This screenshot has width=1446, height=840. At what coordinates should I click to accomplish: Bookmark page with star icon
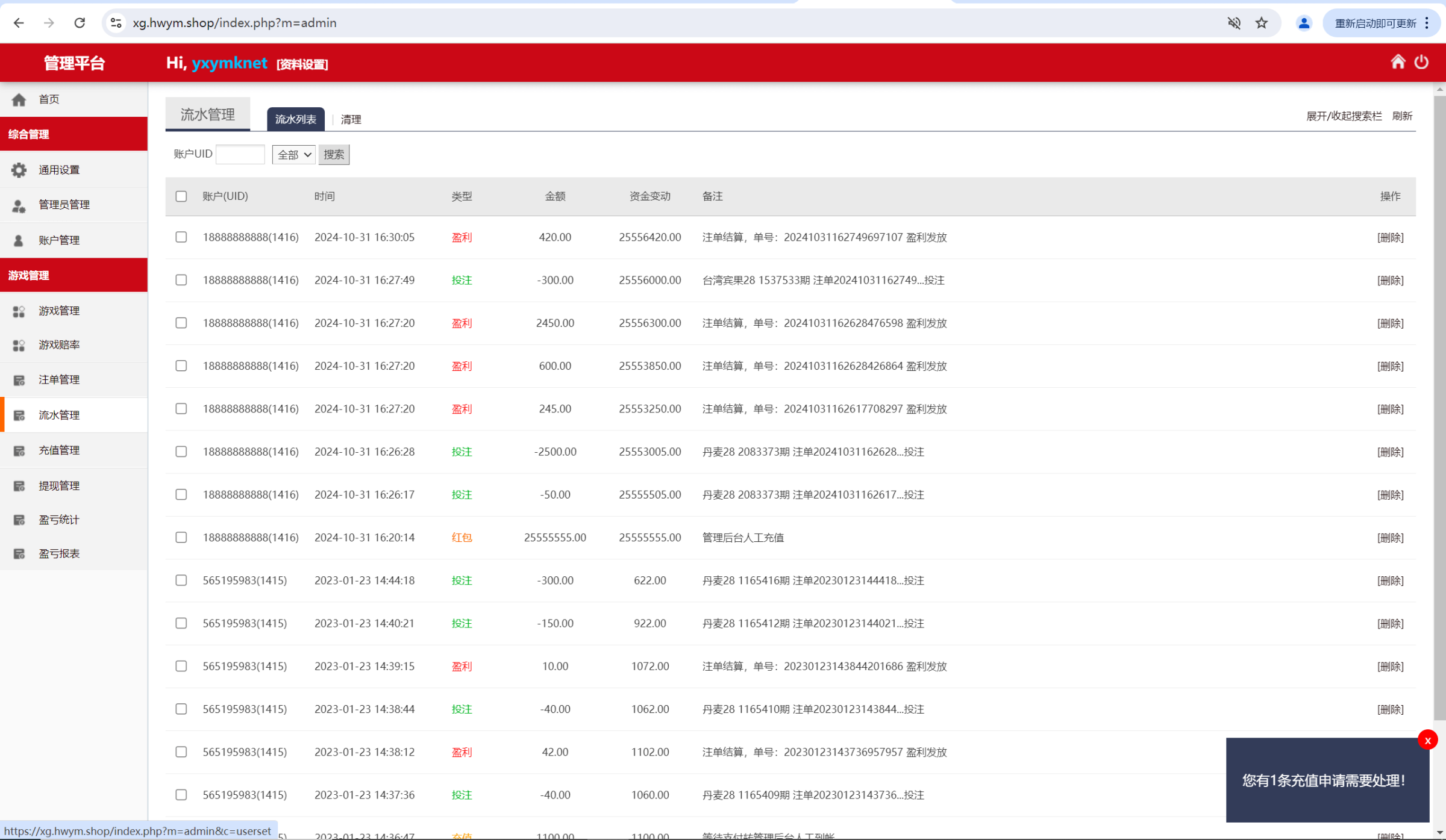coord(1261,23)
